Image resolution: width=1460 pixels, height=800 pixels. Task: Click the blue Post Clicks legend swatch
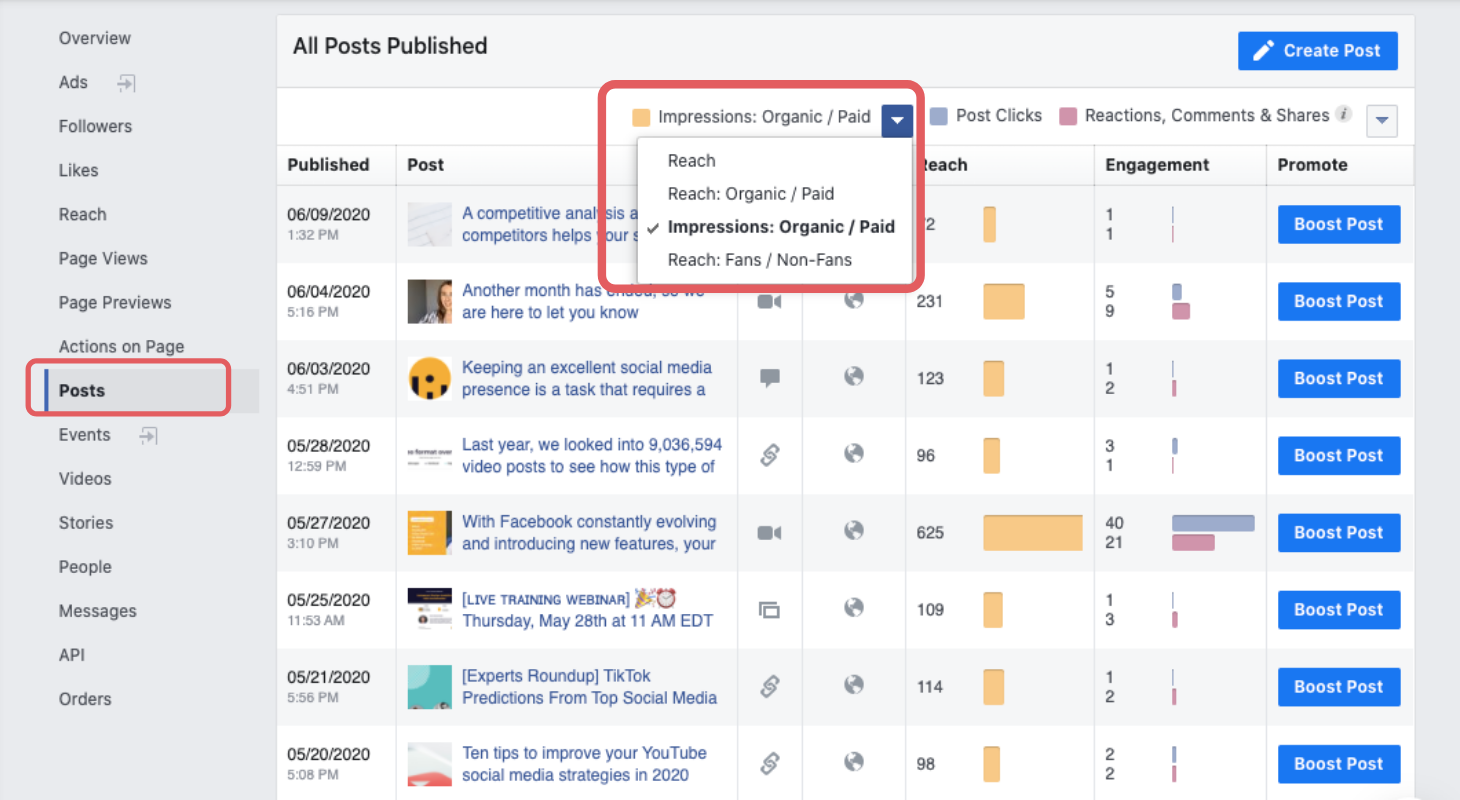938,116
